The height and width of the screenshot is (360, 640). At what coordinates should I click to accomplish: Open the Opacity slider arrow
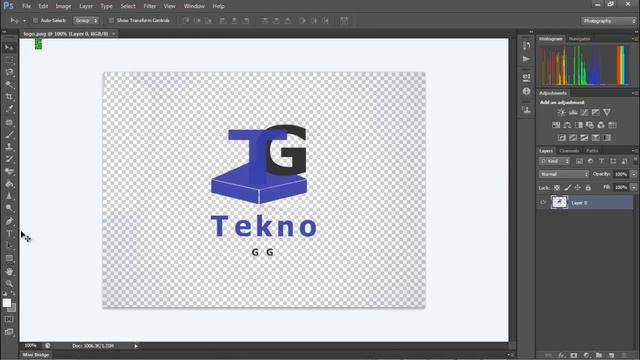pyautogui.click(x=633, y=174)
